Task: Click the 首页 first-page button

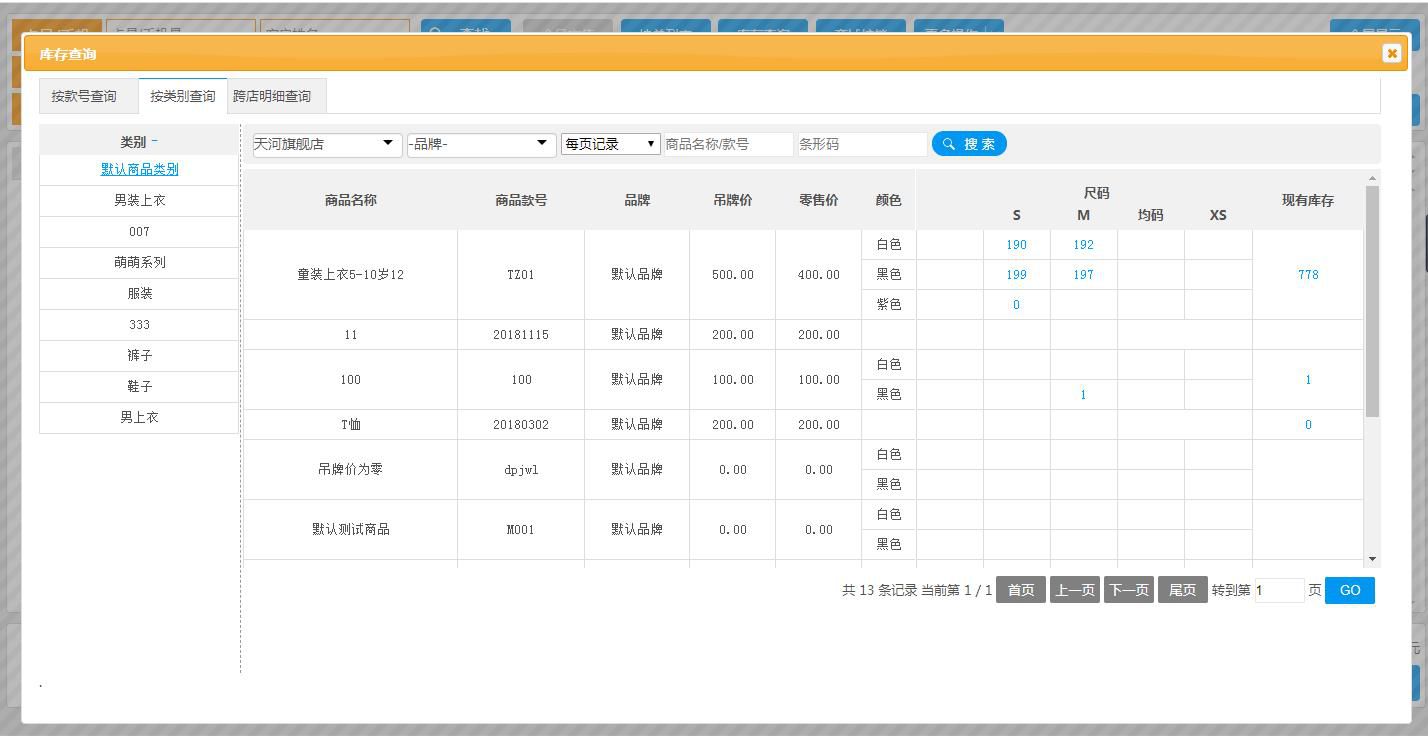Action: click(x=1020, y=589)
